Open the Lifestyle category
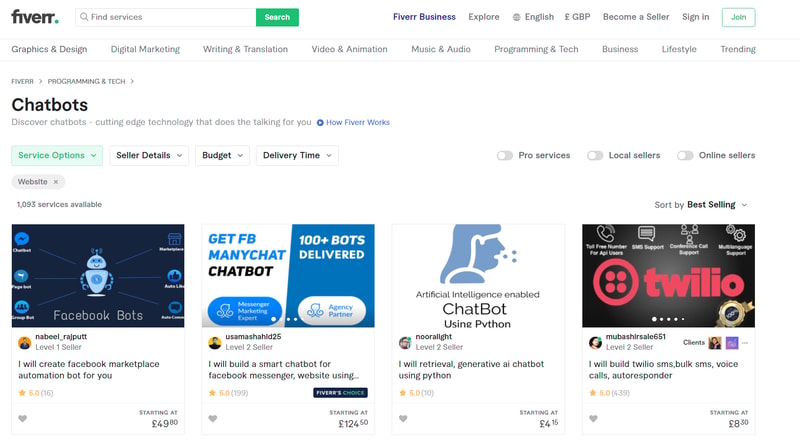 679,49
